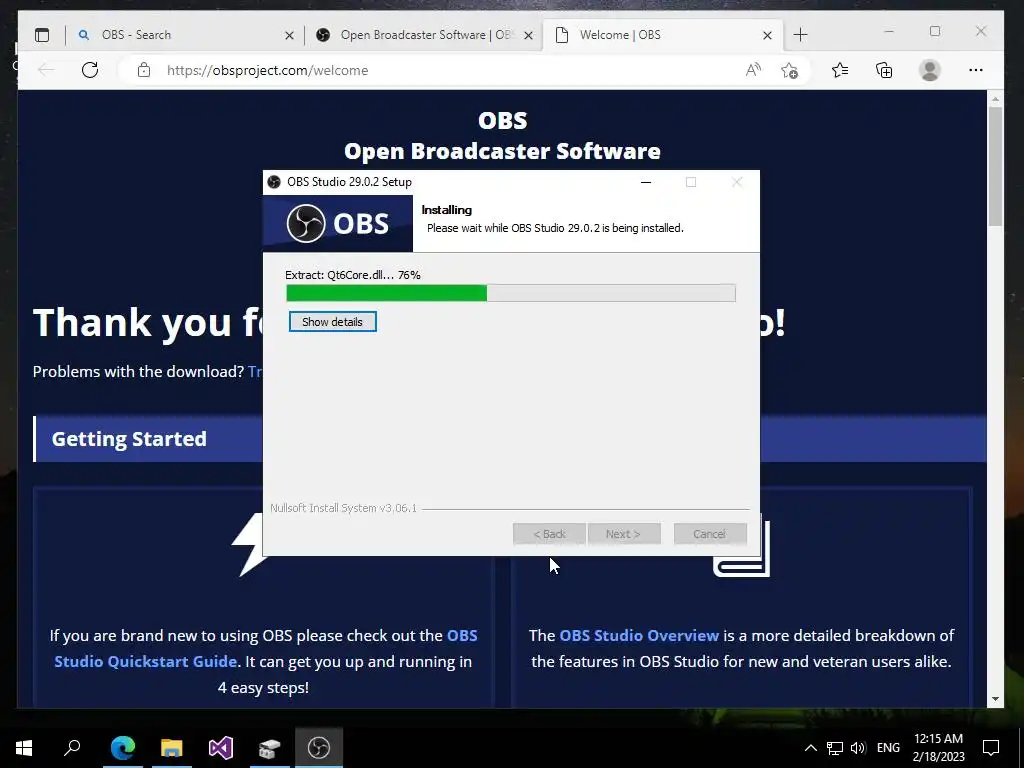Toggle Read aloud icon in address bar

(x=753, y=70)
